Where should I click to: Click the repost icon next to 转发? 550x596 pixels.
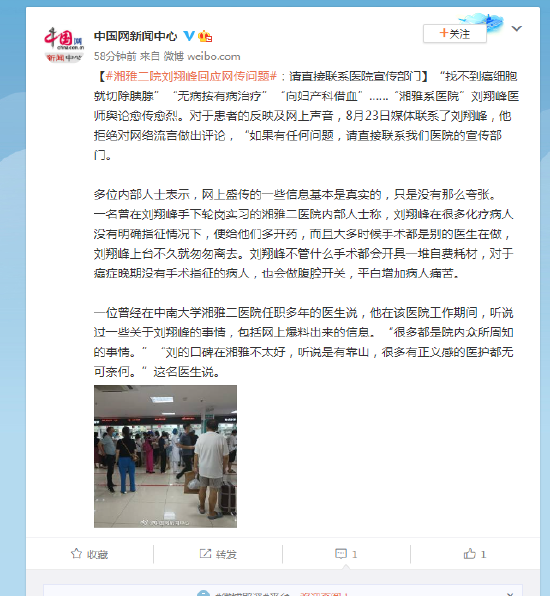coord(205,553)
